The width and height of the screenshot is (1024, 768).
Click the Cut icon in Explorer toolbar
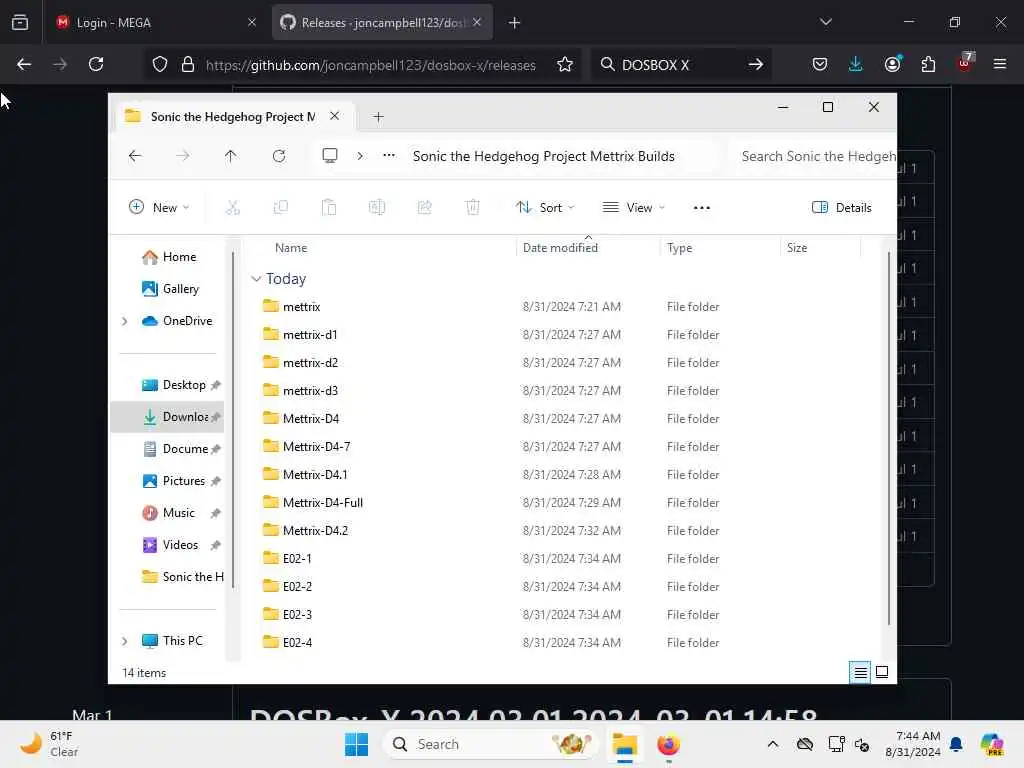point(232,208)
